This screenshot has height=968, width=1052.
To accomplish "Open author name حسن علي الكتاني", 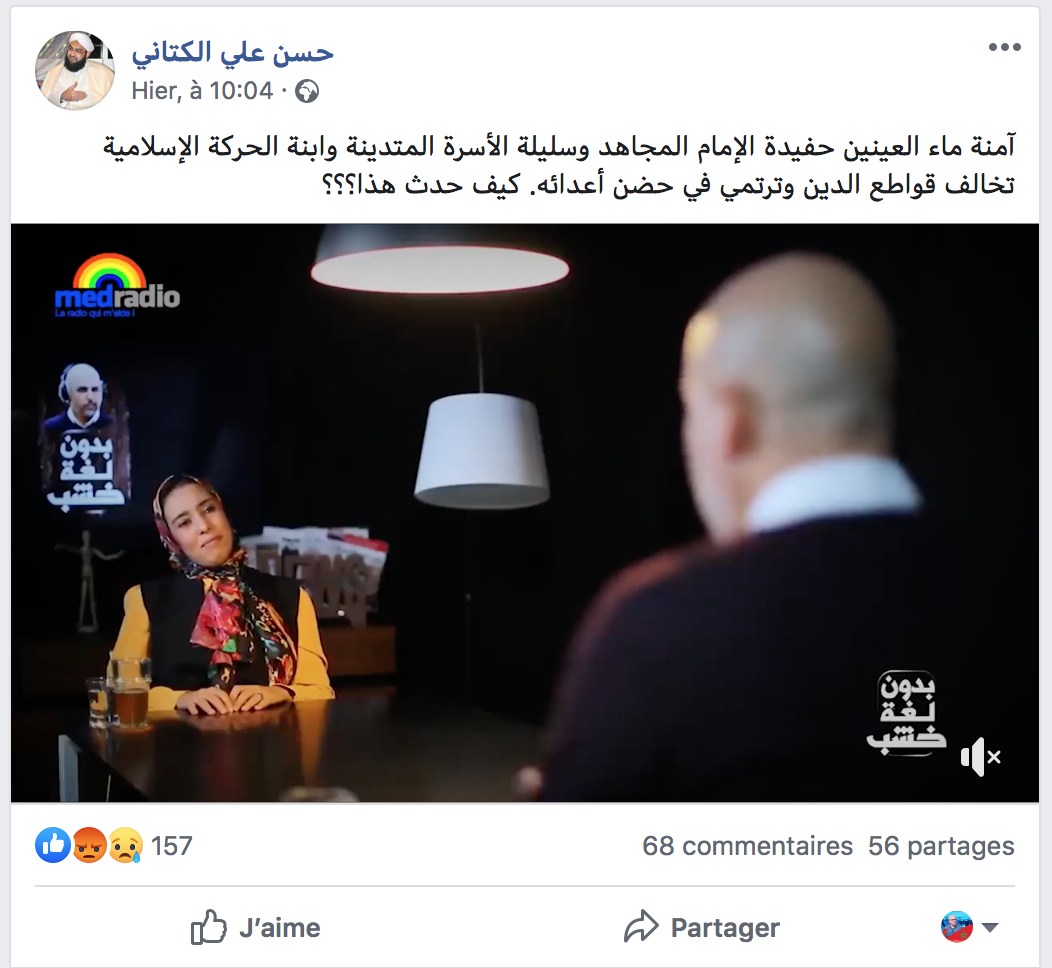I will click(233, 53).
